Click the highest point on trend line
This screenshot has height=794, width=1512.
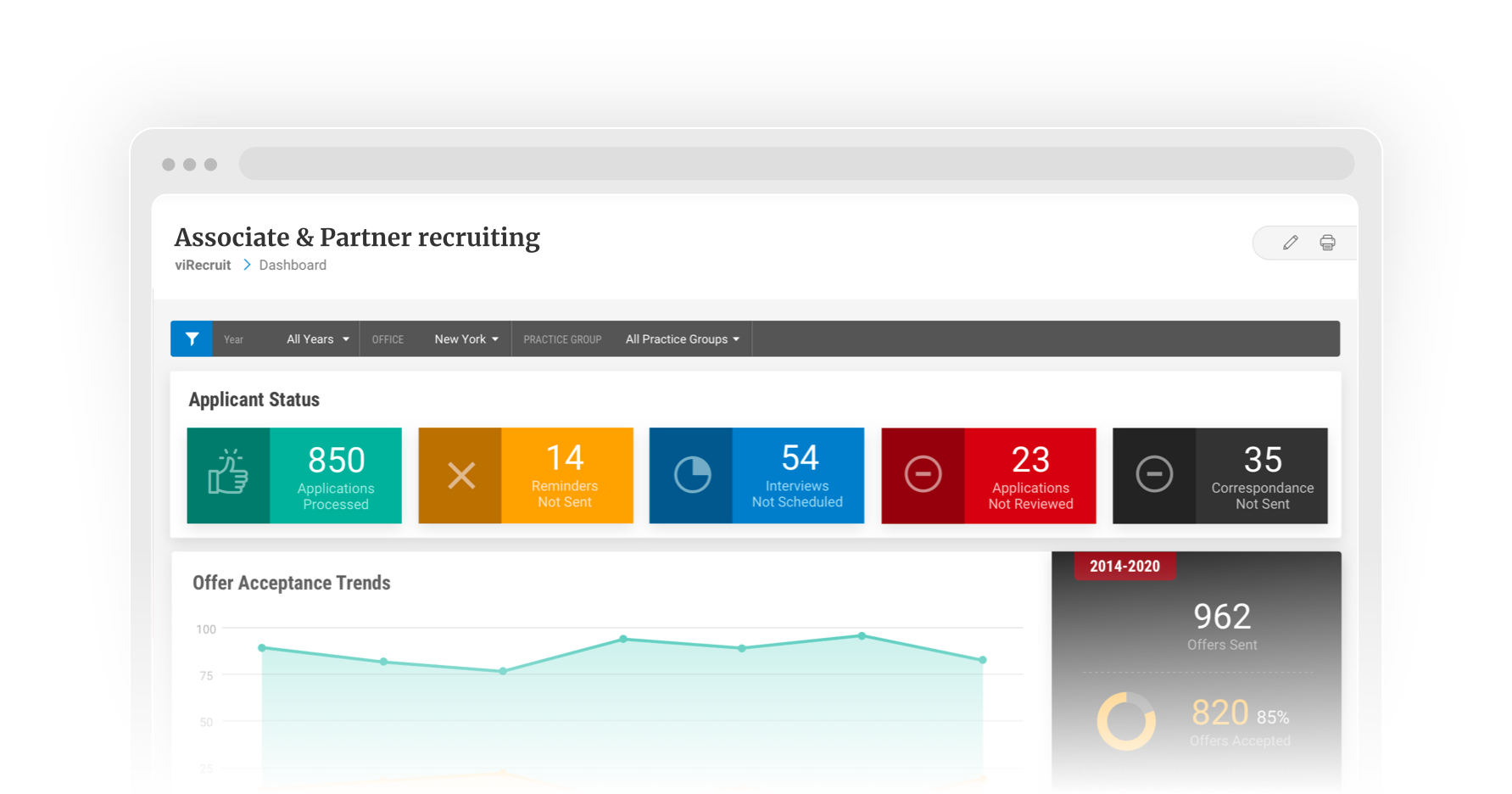pyautogui.click(x=862, y=635)
